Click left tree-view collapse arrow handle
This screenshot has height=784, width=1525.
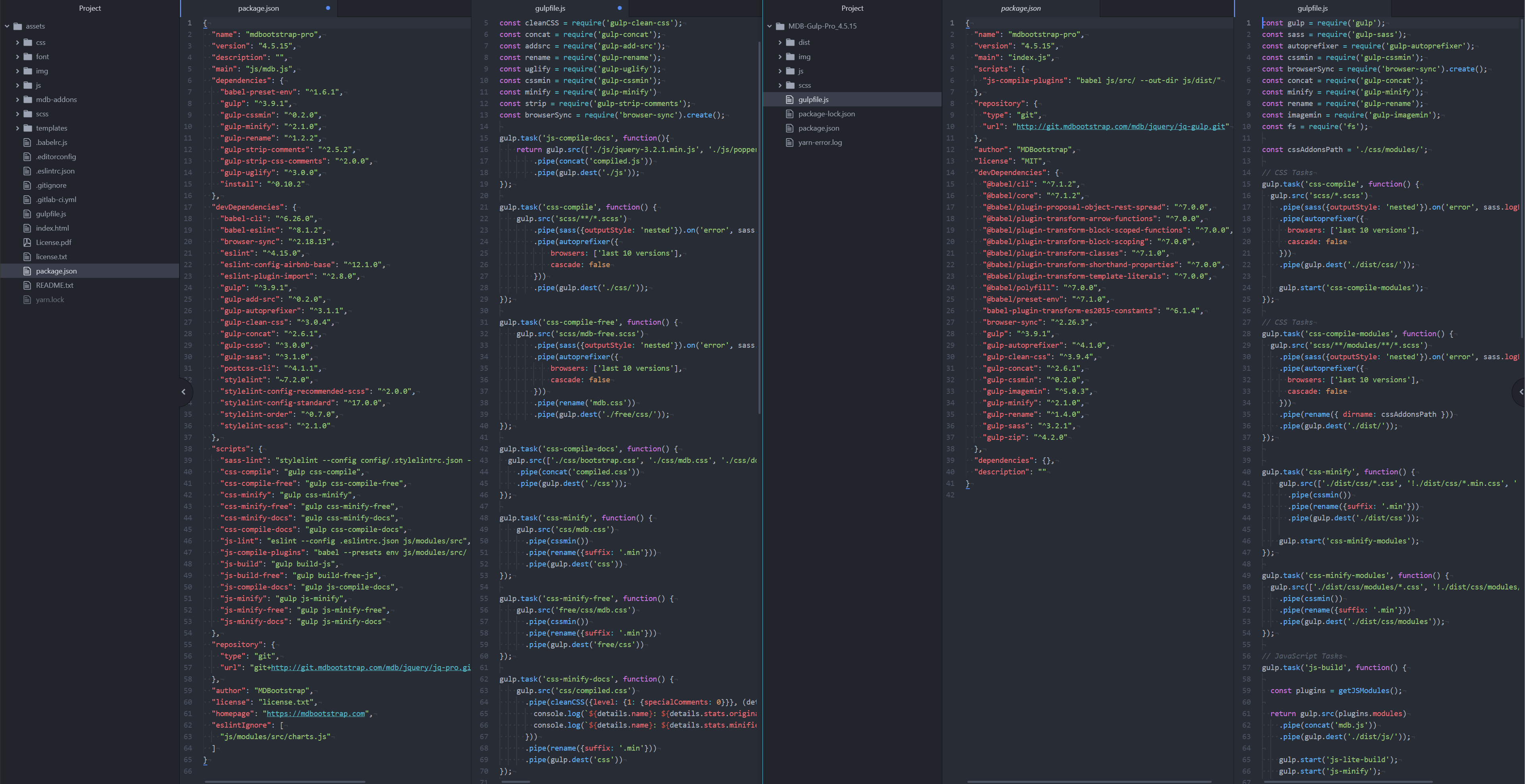183,392
